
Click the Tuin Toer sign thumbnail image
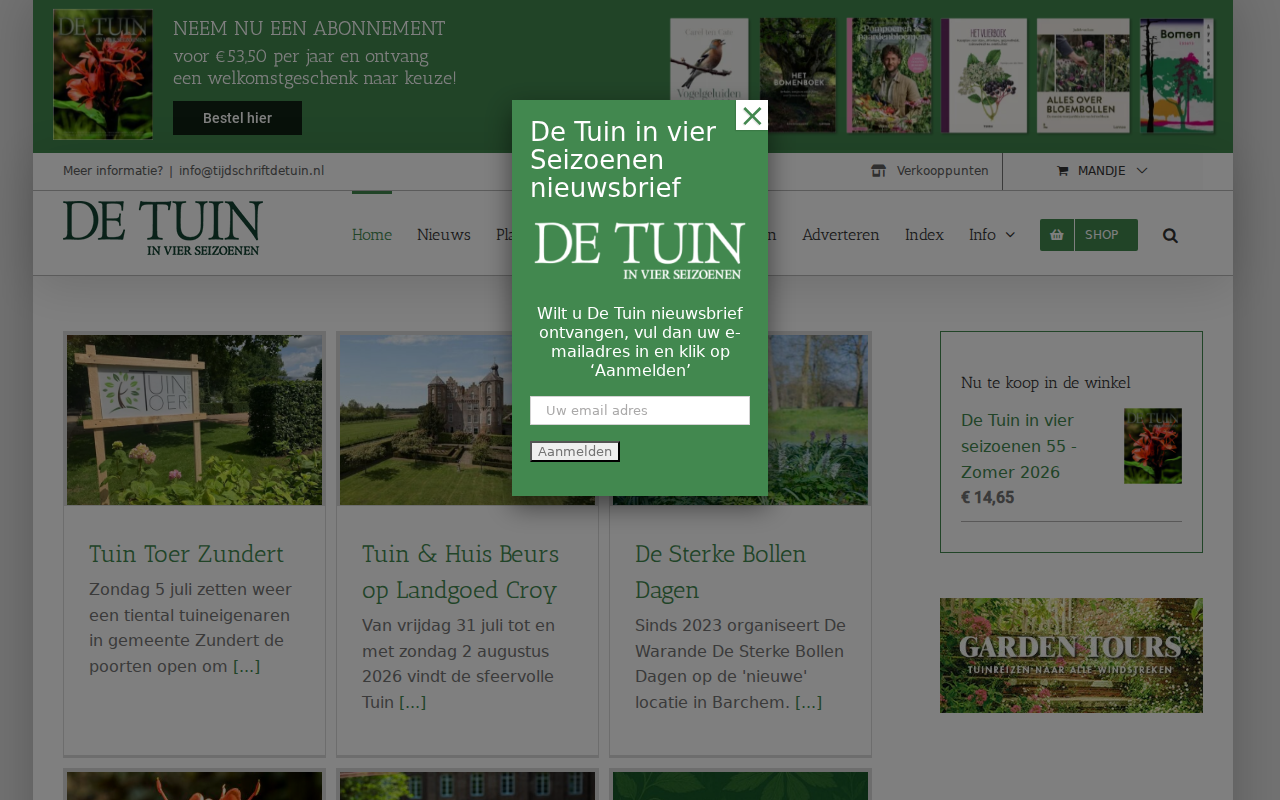pos(194,420)
